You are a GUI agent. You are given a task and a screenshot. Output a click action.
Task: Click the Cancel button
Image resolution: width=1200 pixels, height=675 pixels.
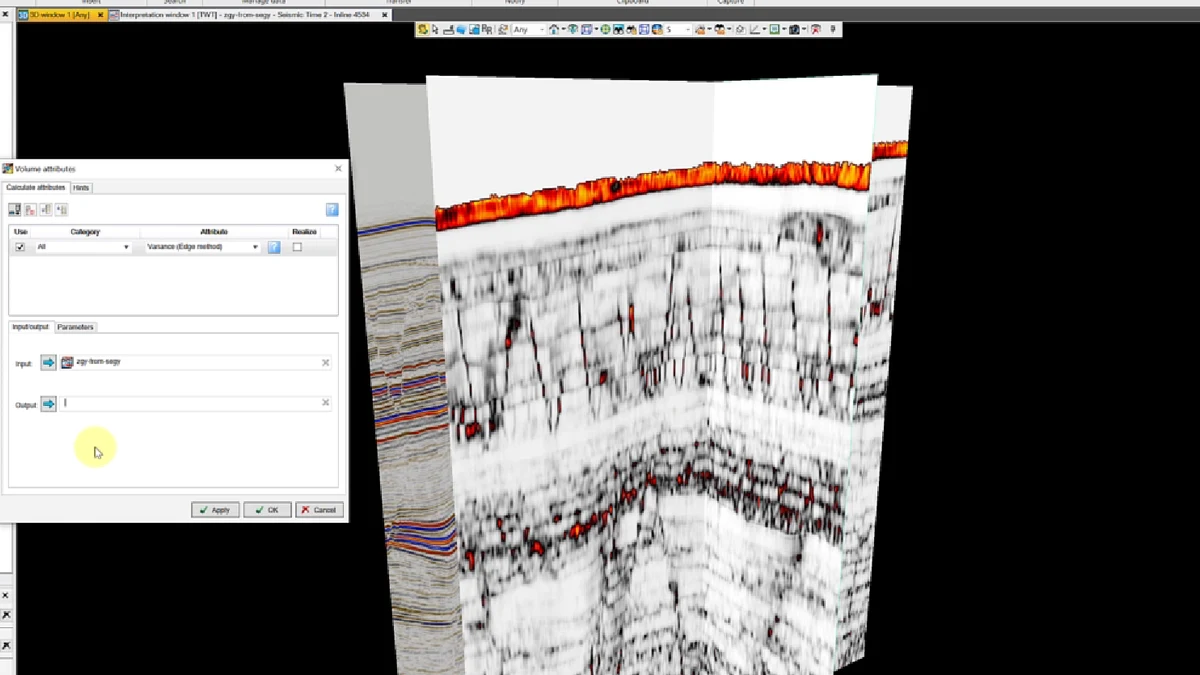point(319,510)
